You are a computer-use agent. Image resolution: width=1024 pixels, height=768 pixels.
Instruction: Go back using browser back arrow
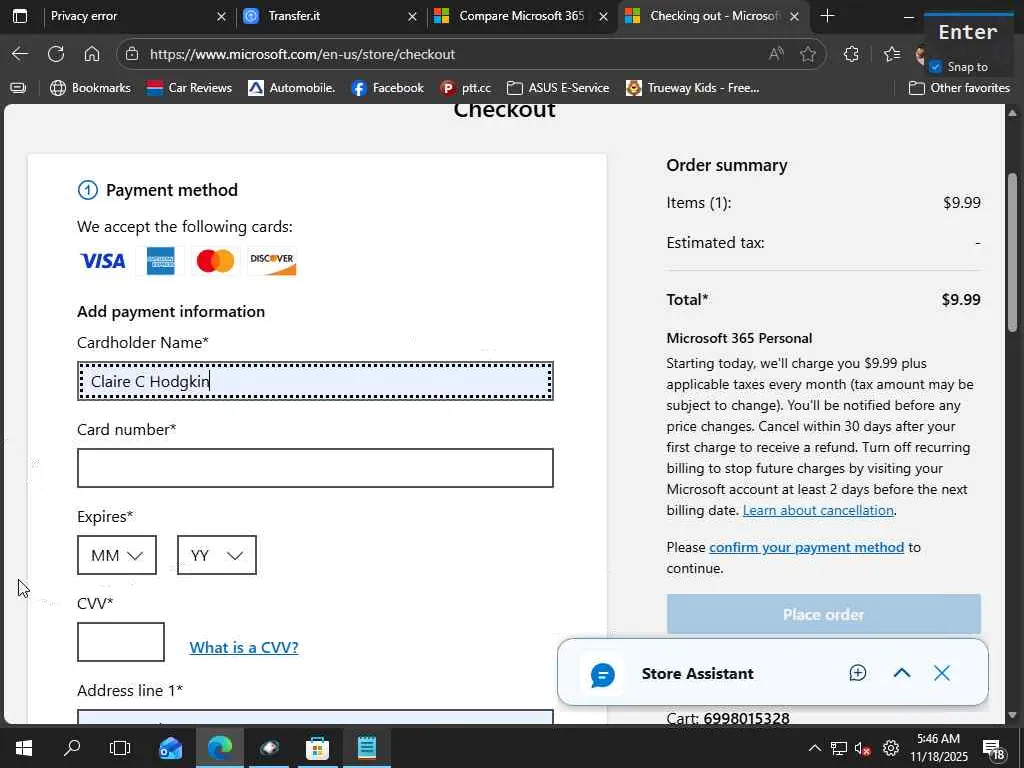pos(20,54)
